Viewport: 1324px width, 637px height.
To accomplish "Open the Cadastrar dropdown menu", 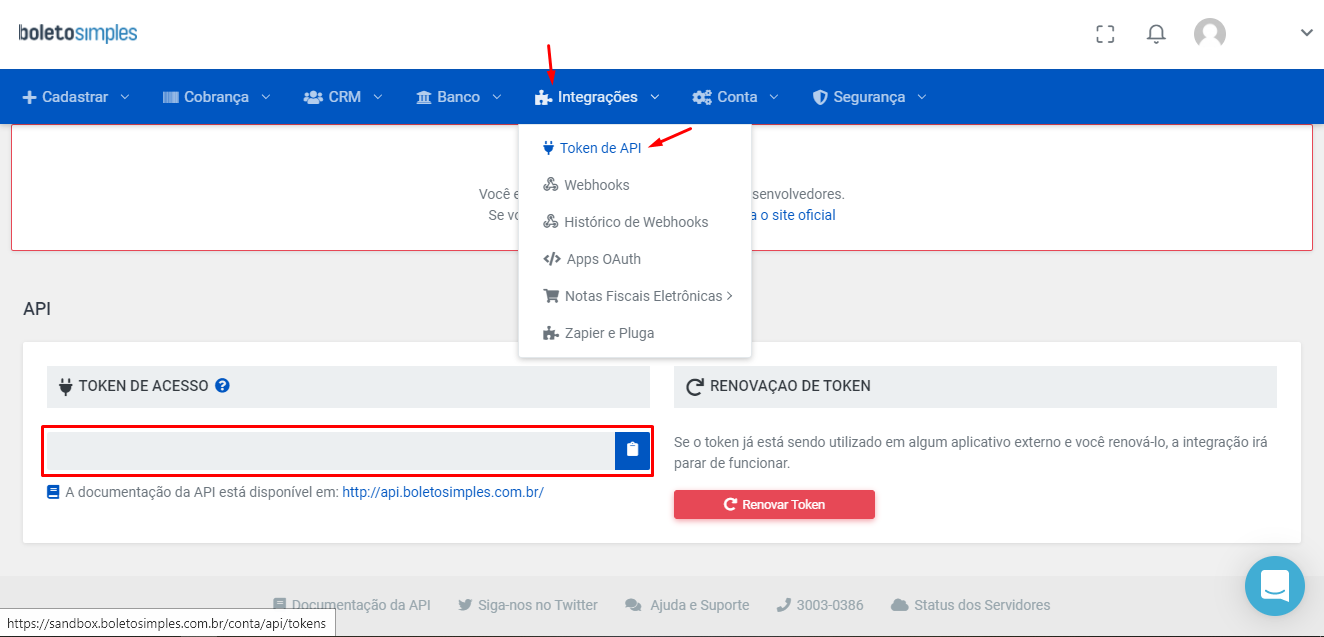I will click(x=76, y=97).
